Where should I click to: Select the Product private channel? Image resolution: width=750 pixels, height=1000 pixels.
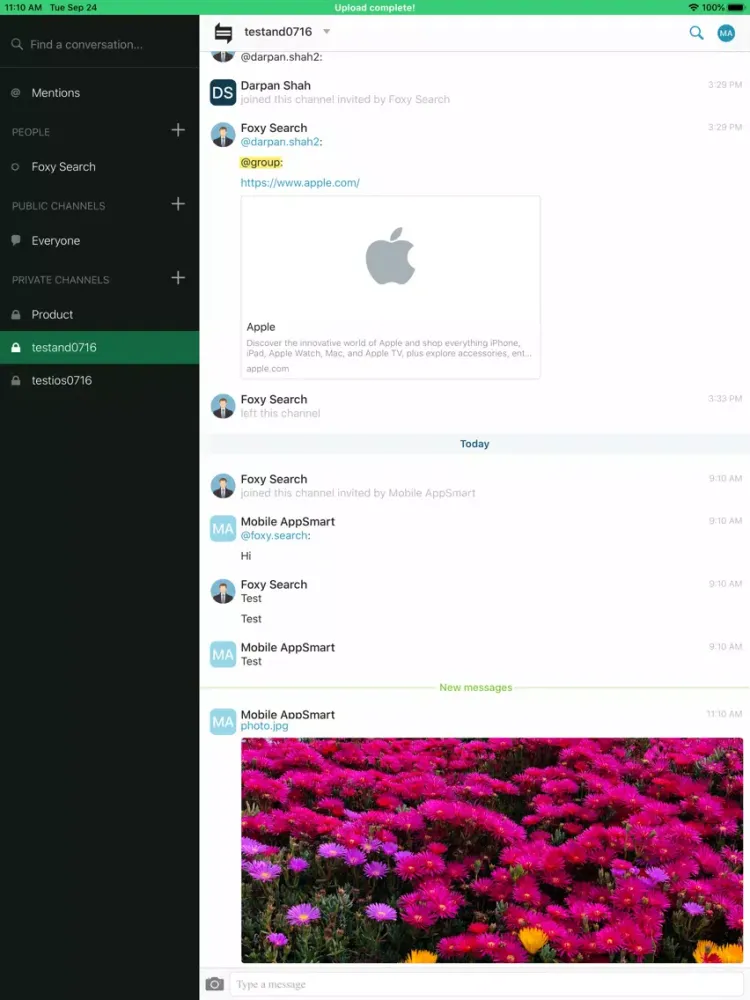(52, 315)
